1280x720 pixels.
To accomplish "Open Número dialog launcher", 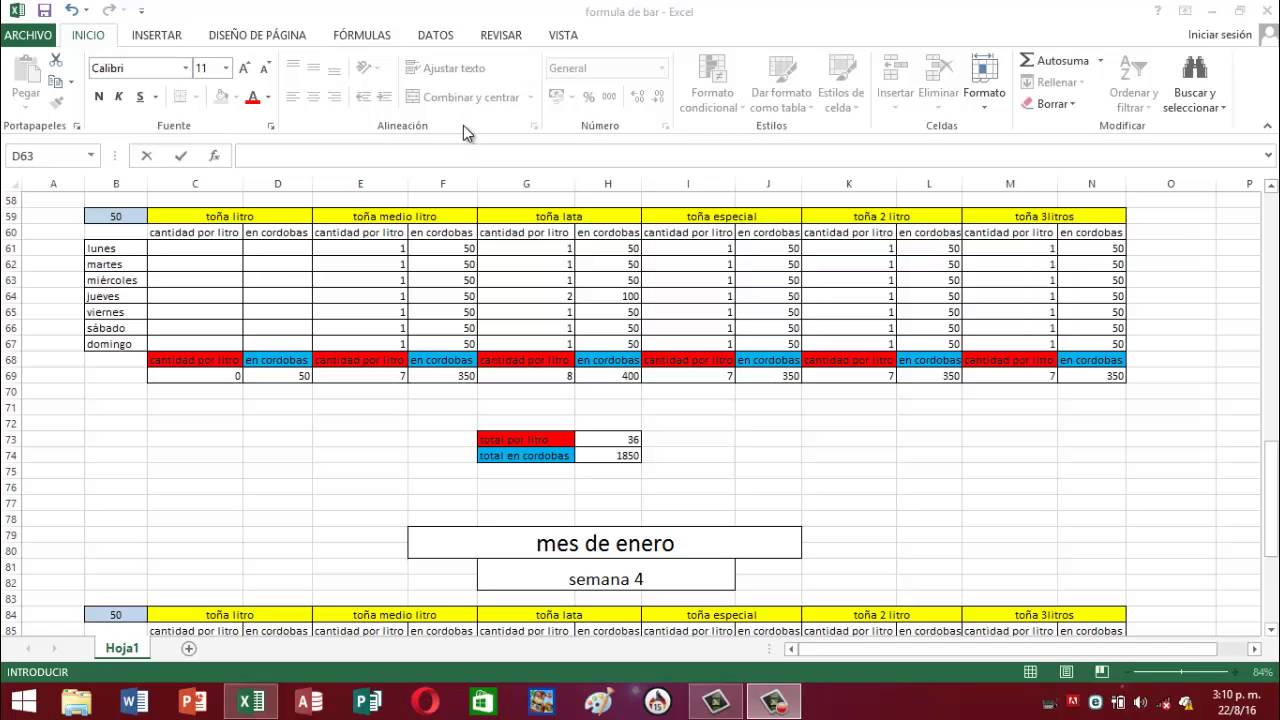I will click(x=665, y=127).
